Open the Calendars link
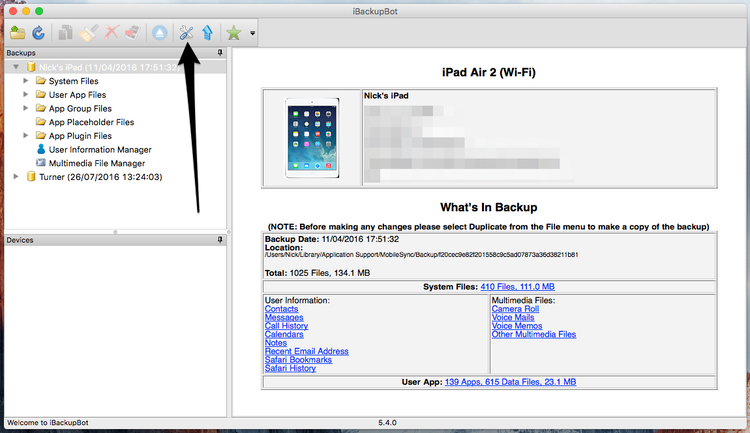 tap(284, 334)
